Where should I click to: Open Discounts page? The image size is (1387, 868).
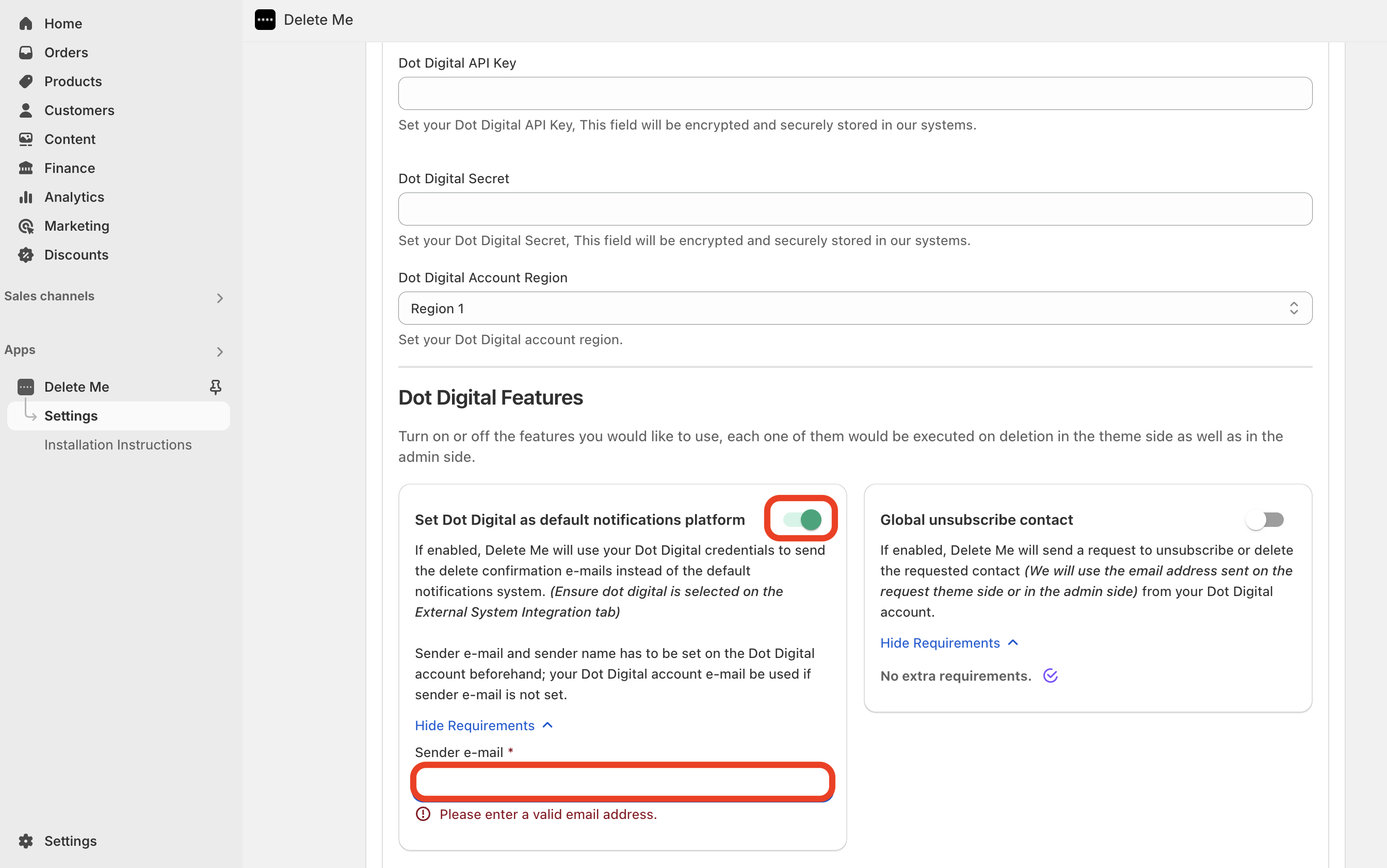click(76, 255)
